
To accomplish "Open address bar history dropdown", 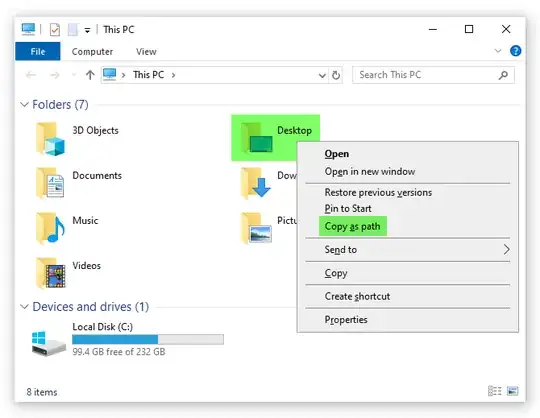I will 322,75.
